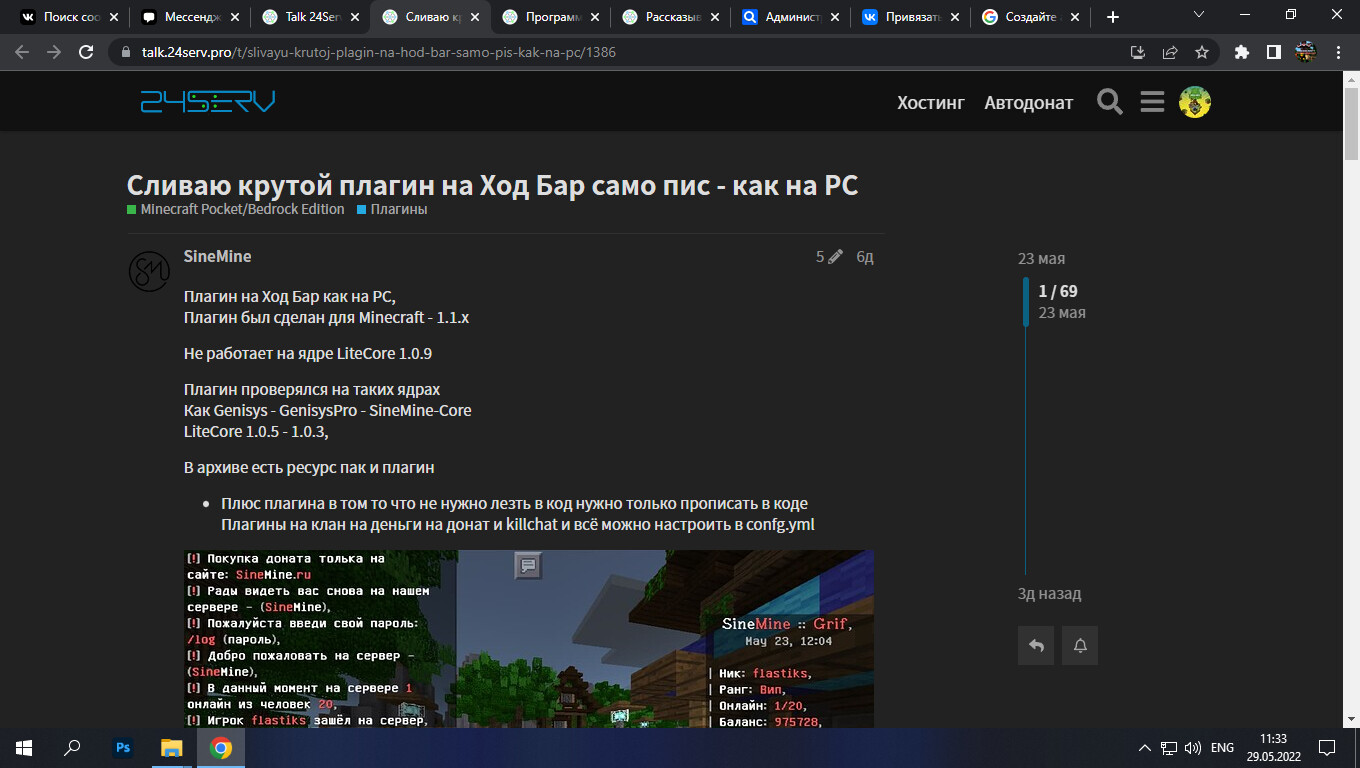Close the 'Сливаю' active tab

(x=475, y=17)
